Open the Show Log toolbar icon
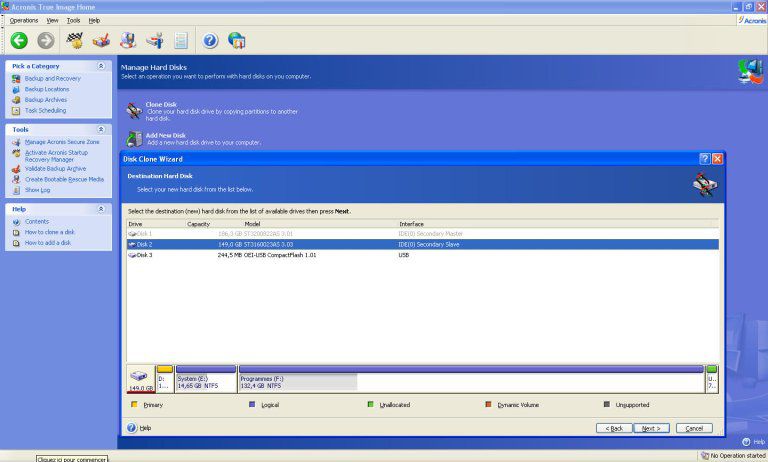The width and height of the screenshot is (768, 462). click(181, 41)
